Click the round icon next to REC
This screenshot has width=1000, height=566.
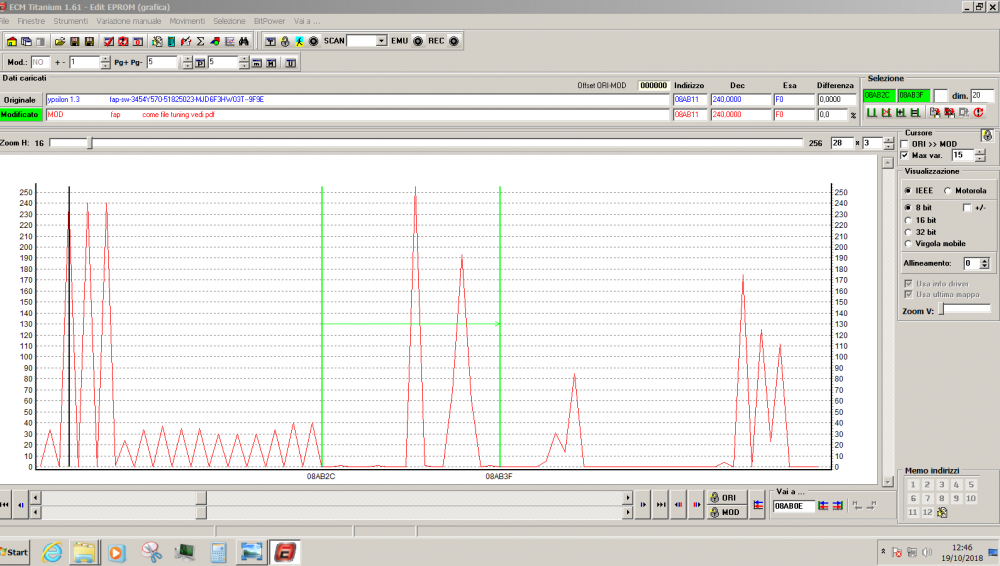point(454,41)
